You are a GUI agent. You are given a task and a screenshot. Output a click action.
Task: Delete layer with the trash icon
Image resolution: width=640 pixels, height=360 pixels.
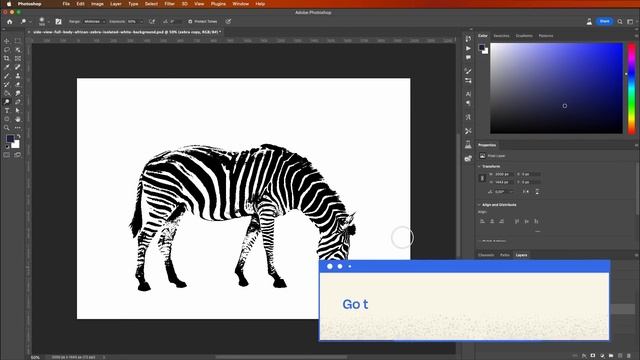[x=629, y=356]
